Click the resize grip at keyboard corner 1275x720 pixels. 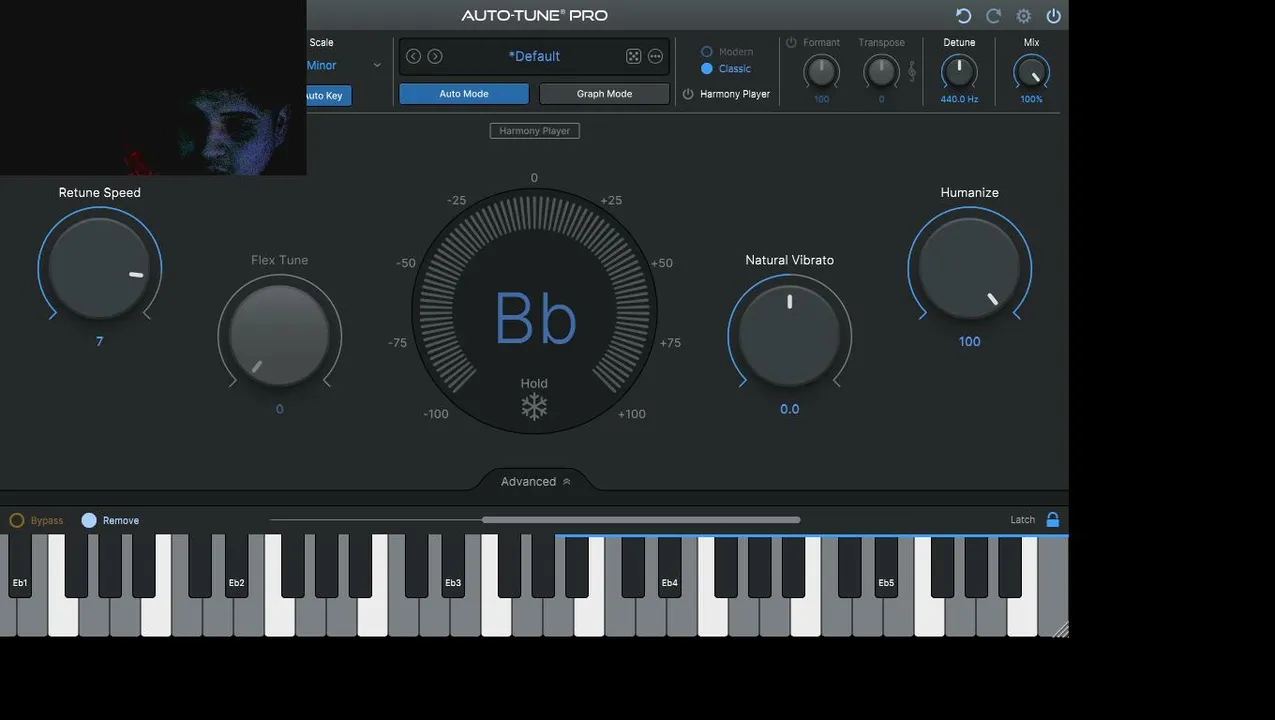pyautogui.click(x=1061, y=629)
